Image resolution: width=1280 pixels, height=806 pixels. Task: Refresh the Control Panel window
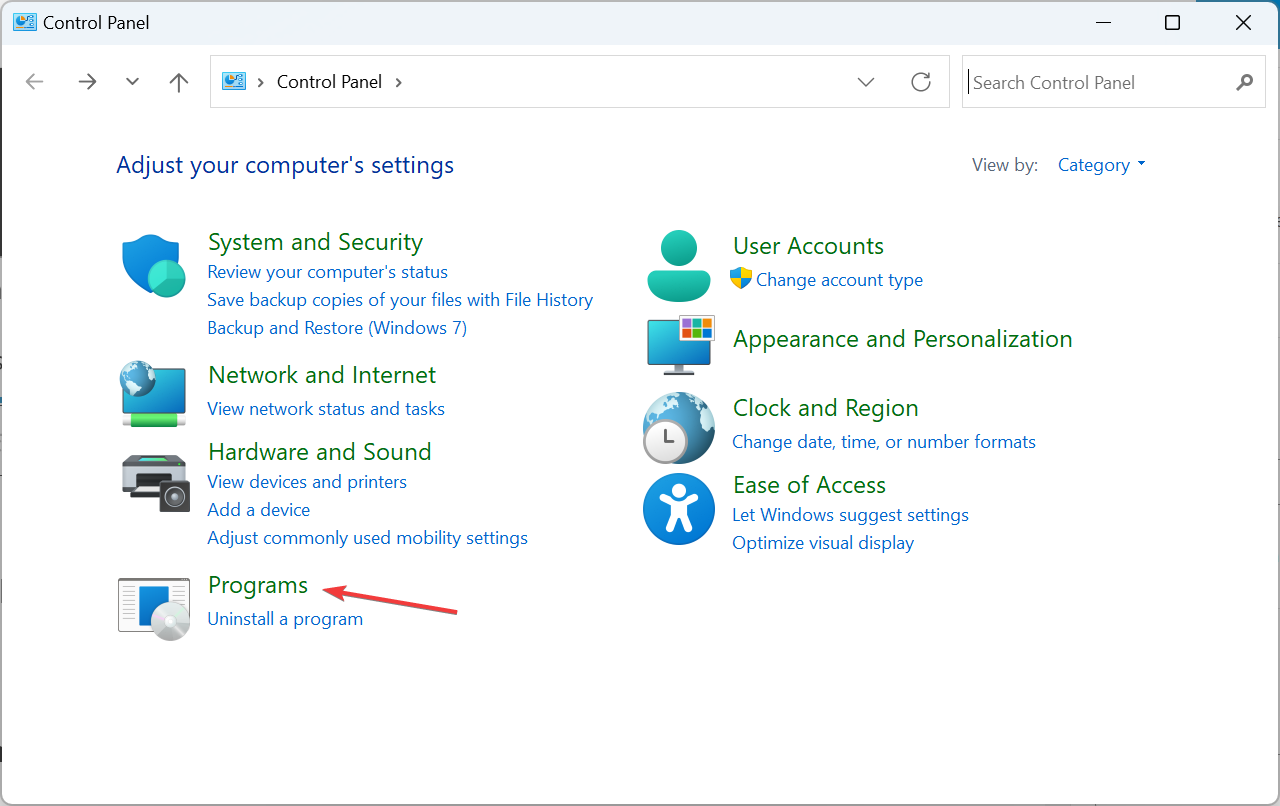point(920,82)
